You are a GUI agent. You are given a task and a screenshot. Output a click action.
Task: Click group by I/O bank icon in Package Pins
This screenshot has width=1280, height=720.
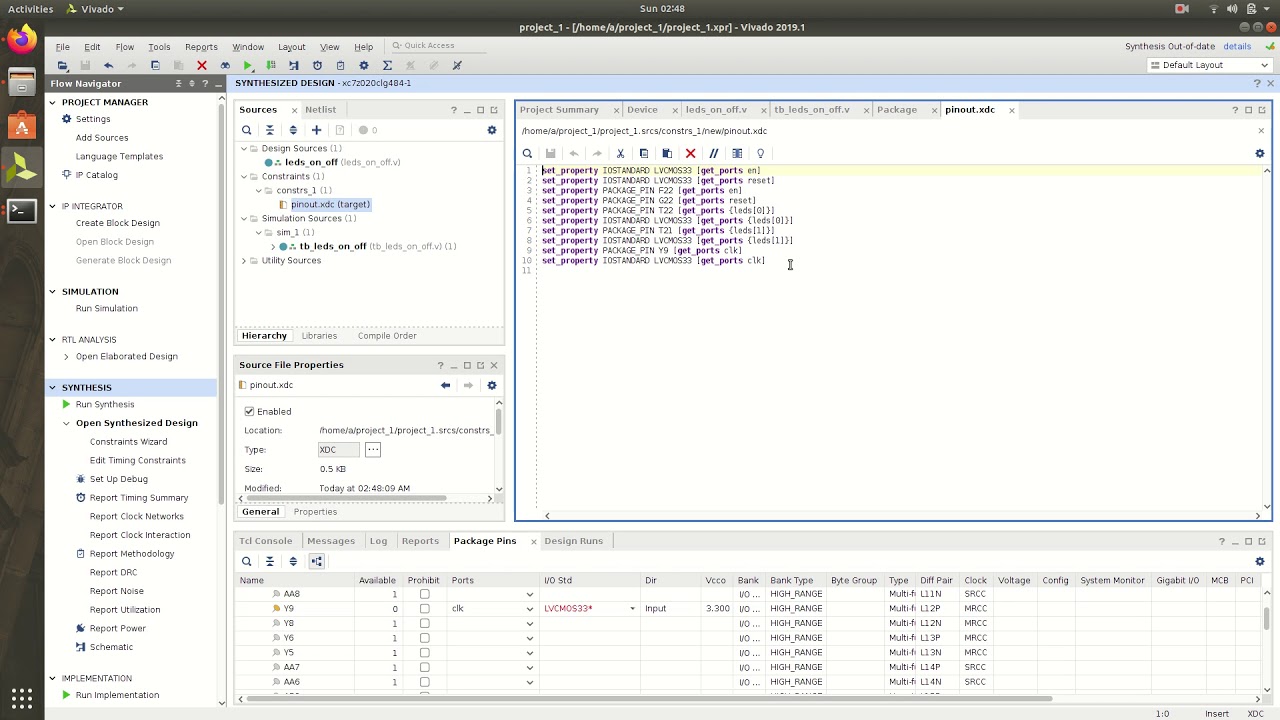point(316,561)
